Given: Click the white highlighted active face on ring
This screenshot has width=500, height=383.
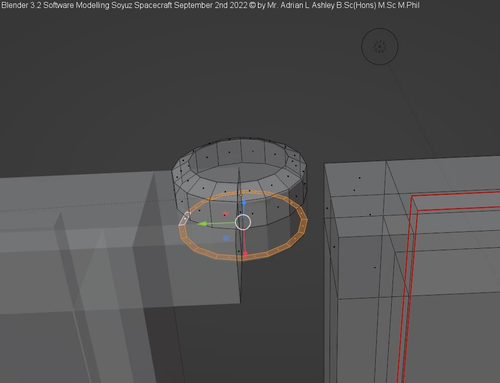Looking at the screenshot, I should [x=184, y=219].
